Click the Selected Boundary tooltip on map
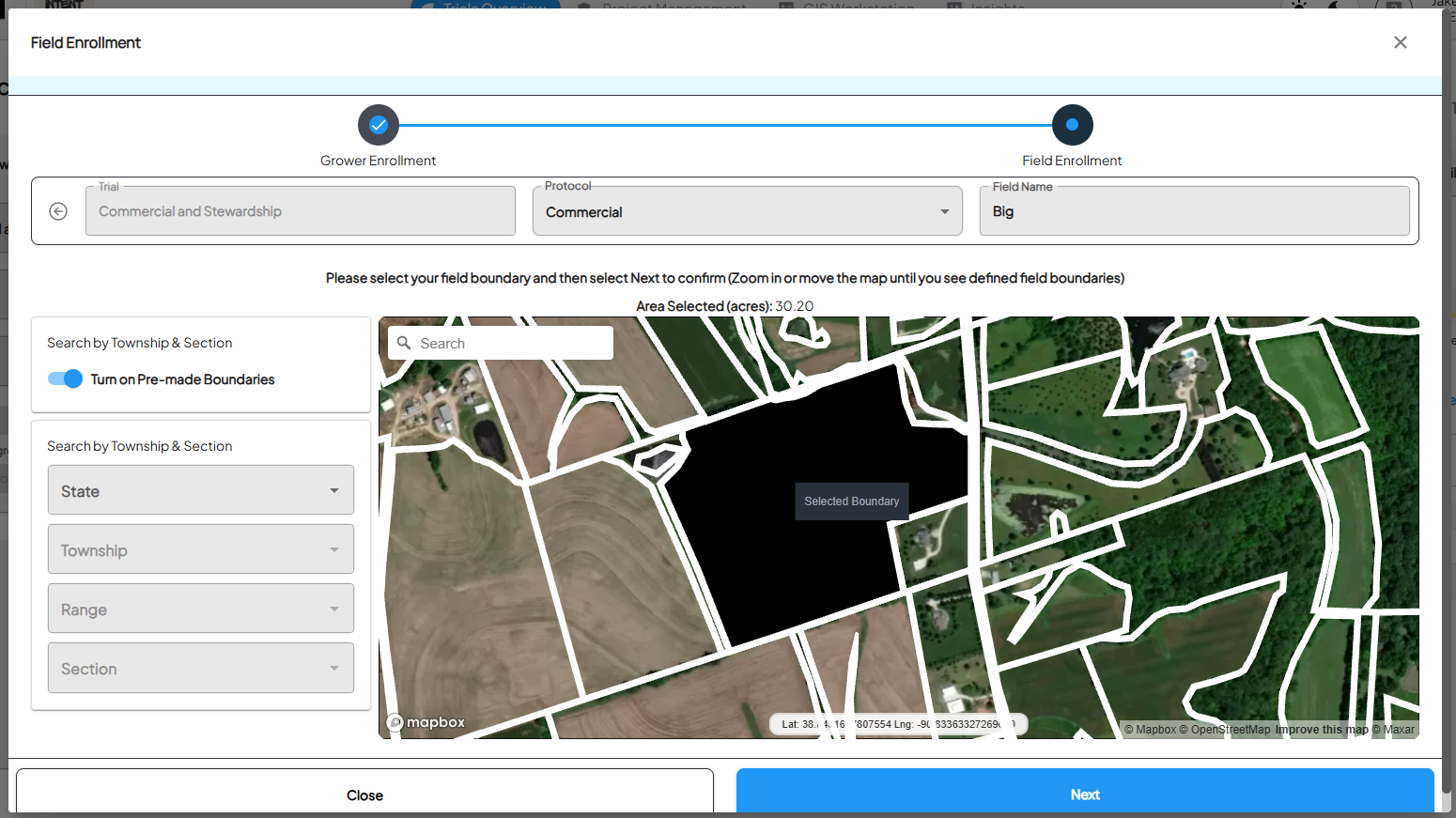This screenshot has width=1456, height=818. 852,502
